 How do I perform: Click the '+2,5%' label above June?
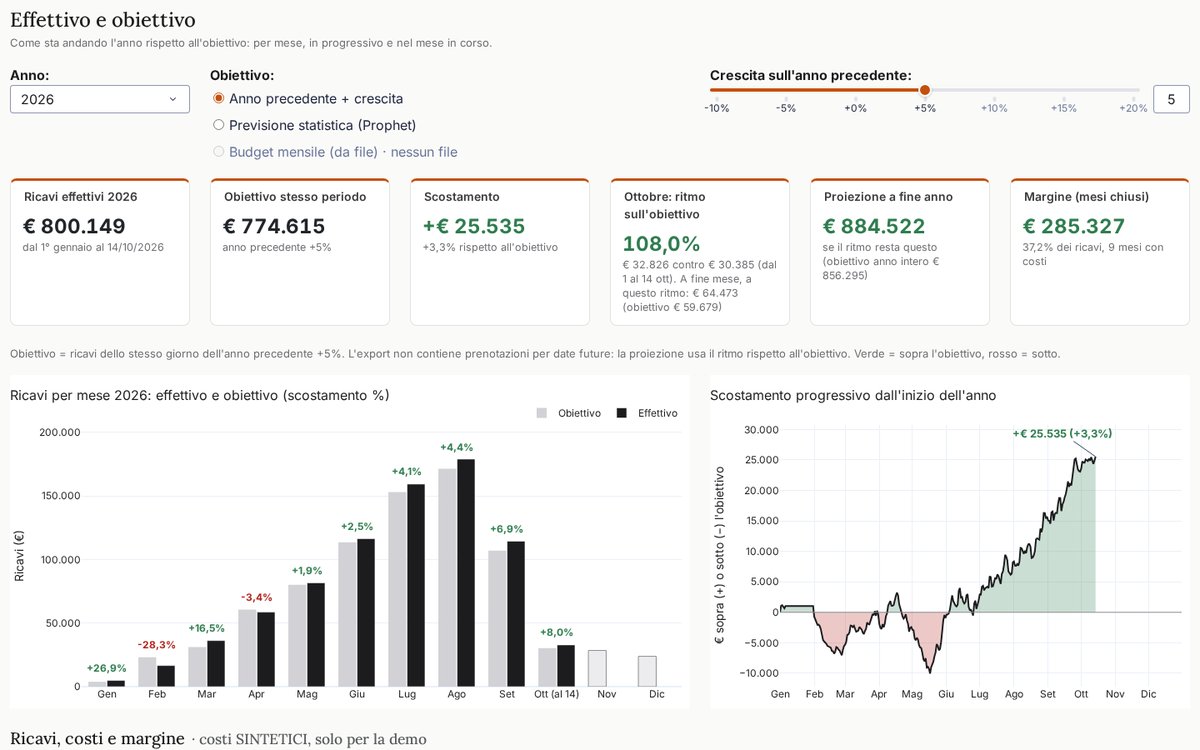click(356, 526)
